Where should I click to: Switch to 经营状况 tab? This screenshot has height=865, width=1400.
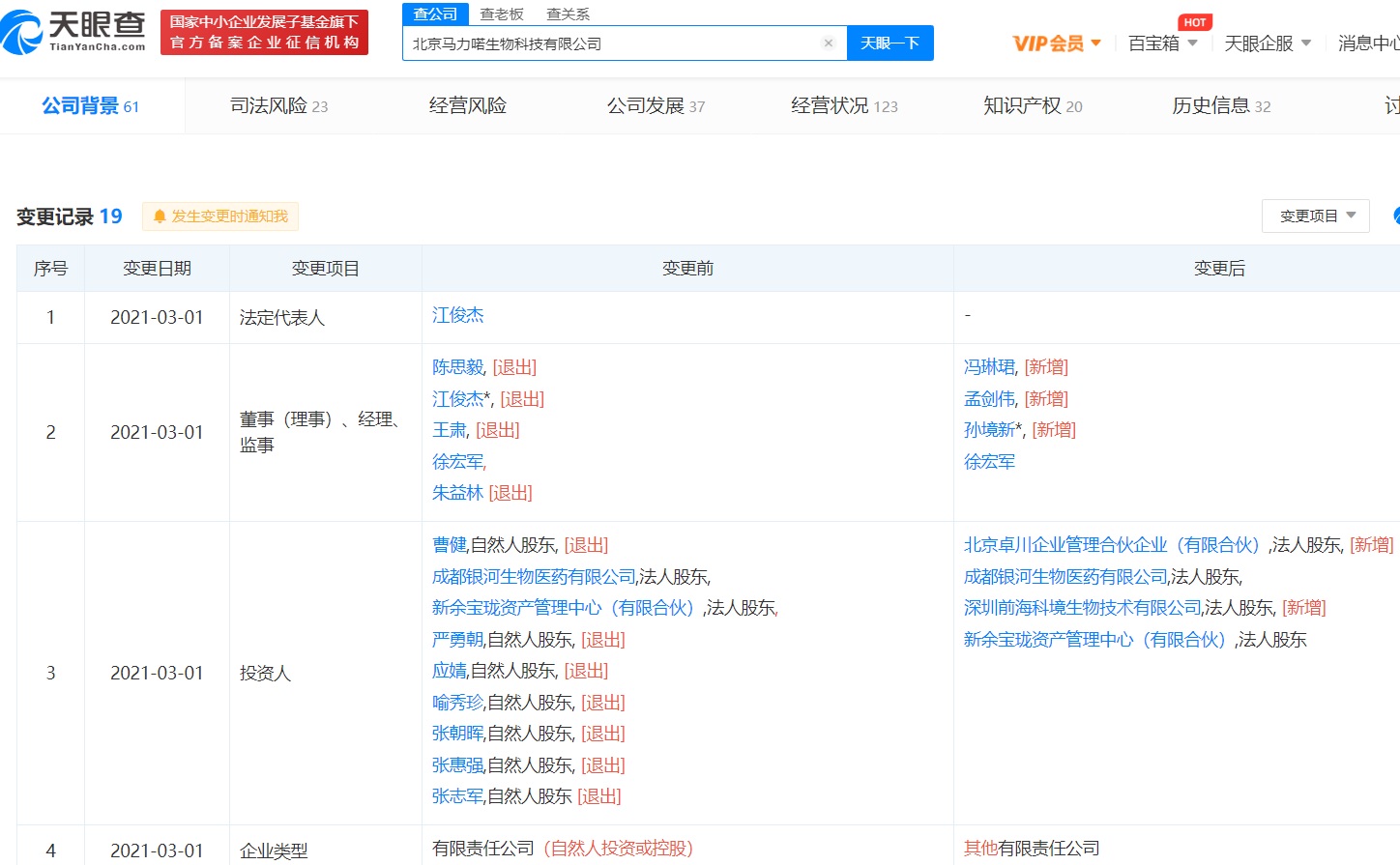tap(844, 105)
